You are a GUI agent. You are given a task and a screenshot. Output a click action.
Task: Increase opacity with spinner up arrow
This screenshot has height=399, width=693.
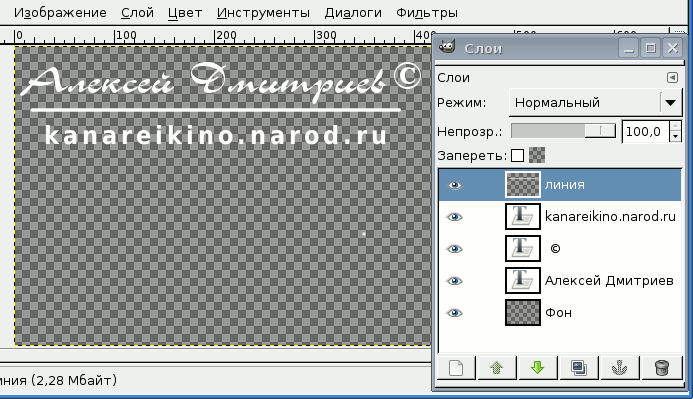pyautogui.click(x=675, y=126)
